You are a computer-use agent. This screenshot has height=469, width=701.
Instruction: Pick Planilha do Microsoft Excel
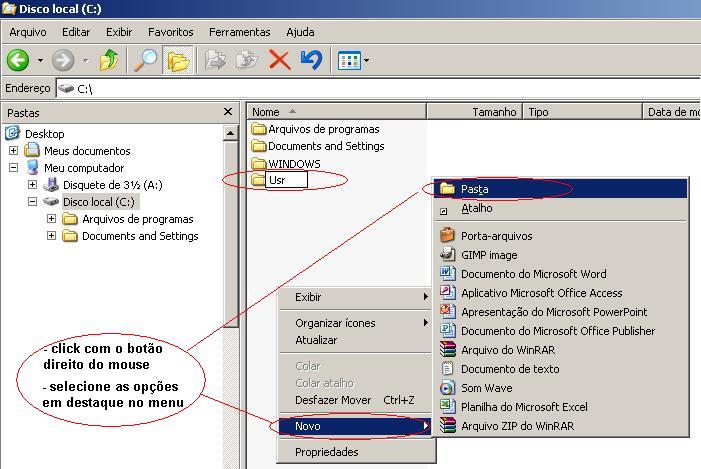(x=524, y=407)
